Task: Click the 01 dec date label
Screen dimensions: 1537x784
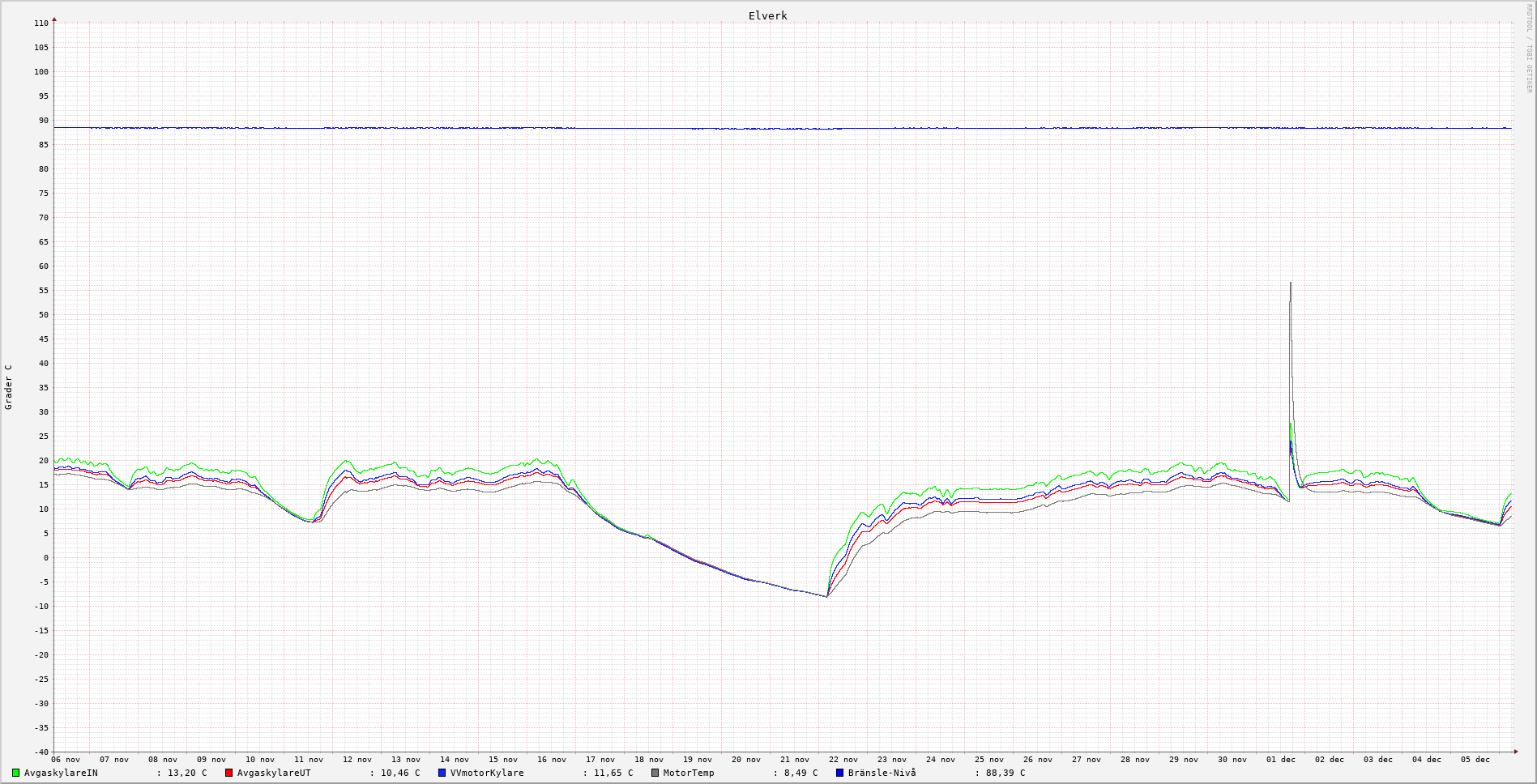Action: 1281,760
